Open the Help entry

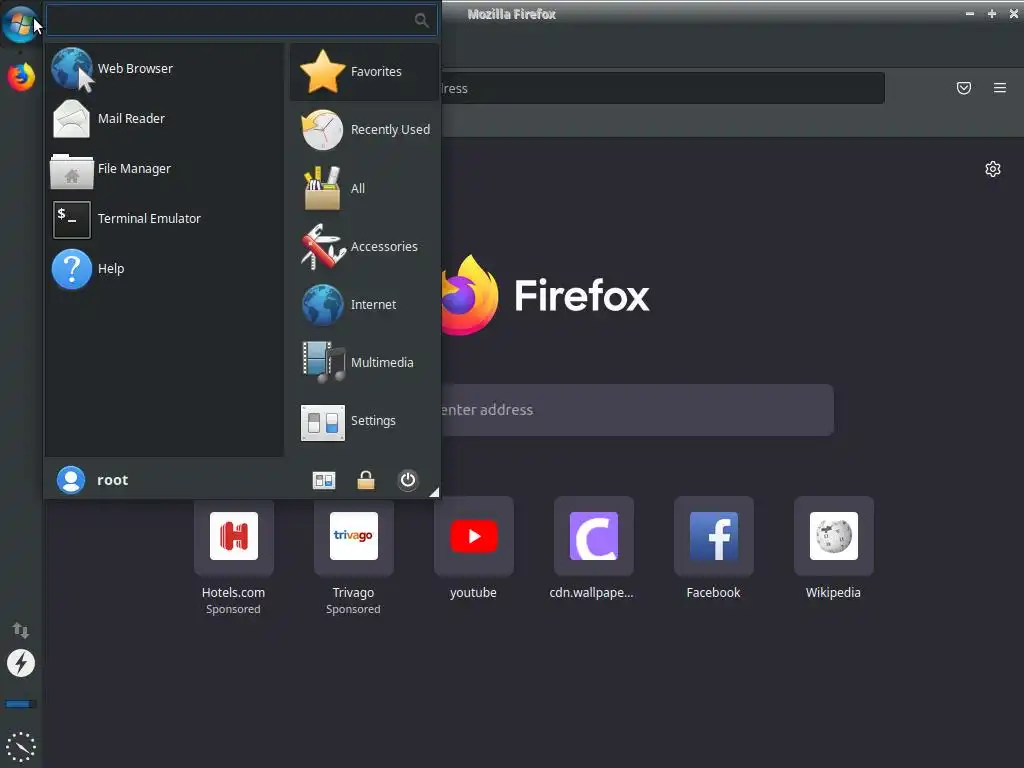(165, 268)
